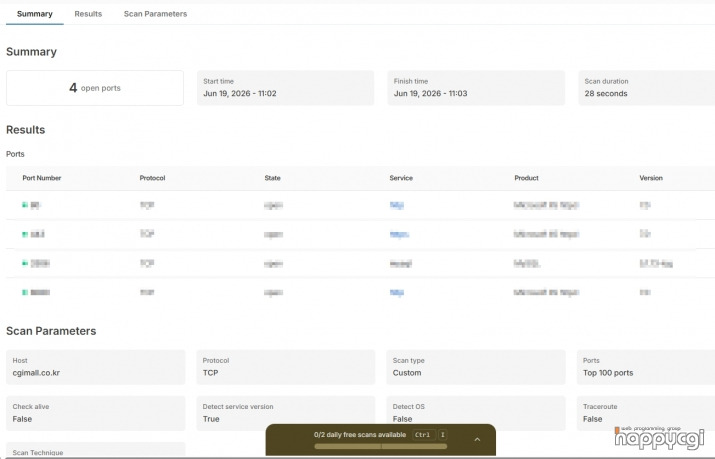
Task: Expand the daily free scans banner chevron
Action: 477,439
